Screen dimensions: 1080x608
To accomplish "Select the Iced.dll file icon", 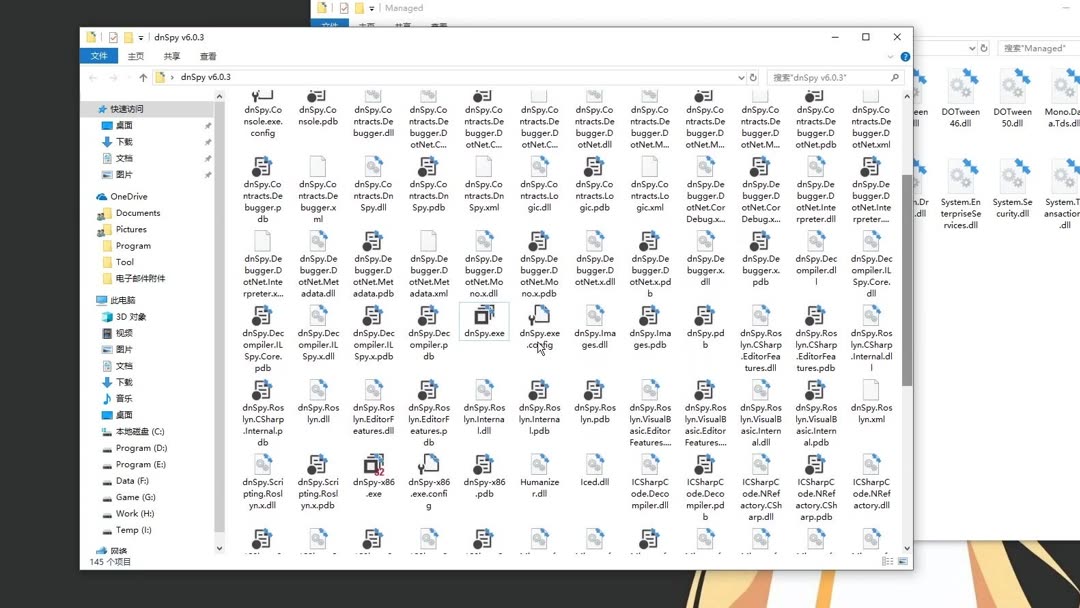I will point(595,466).
